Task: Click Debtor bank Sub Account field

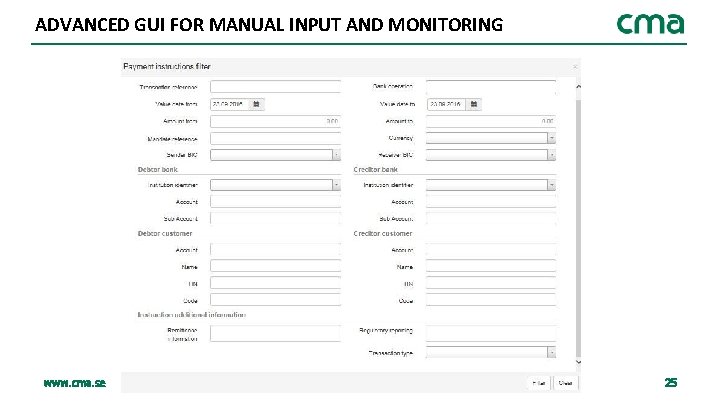Action: click(276, 219)
